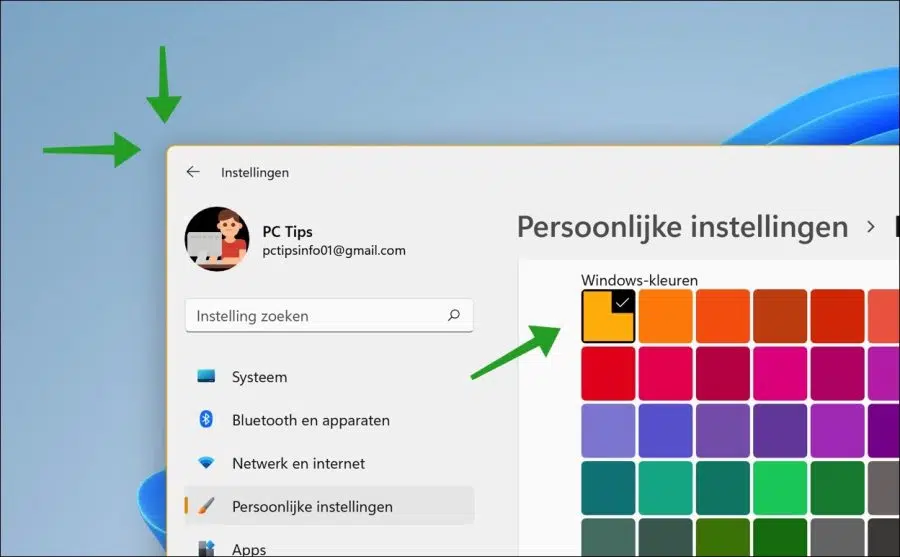The height and width of the screenshot is (557, 900).
Task: Click the Instellingen window title
Action: point(255,172)
